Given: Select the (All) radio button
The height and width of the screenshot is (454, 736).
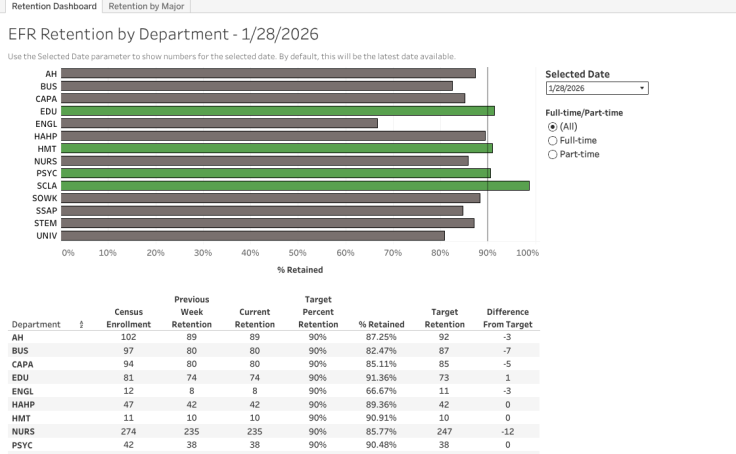Looking at the screenshot, I should tap(552, 127).
